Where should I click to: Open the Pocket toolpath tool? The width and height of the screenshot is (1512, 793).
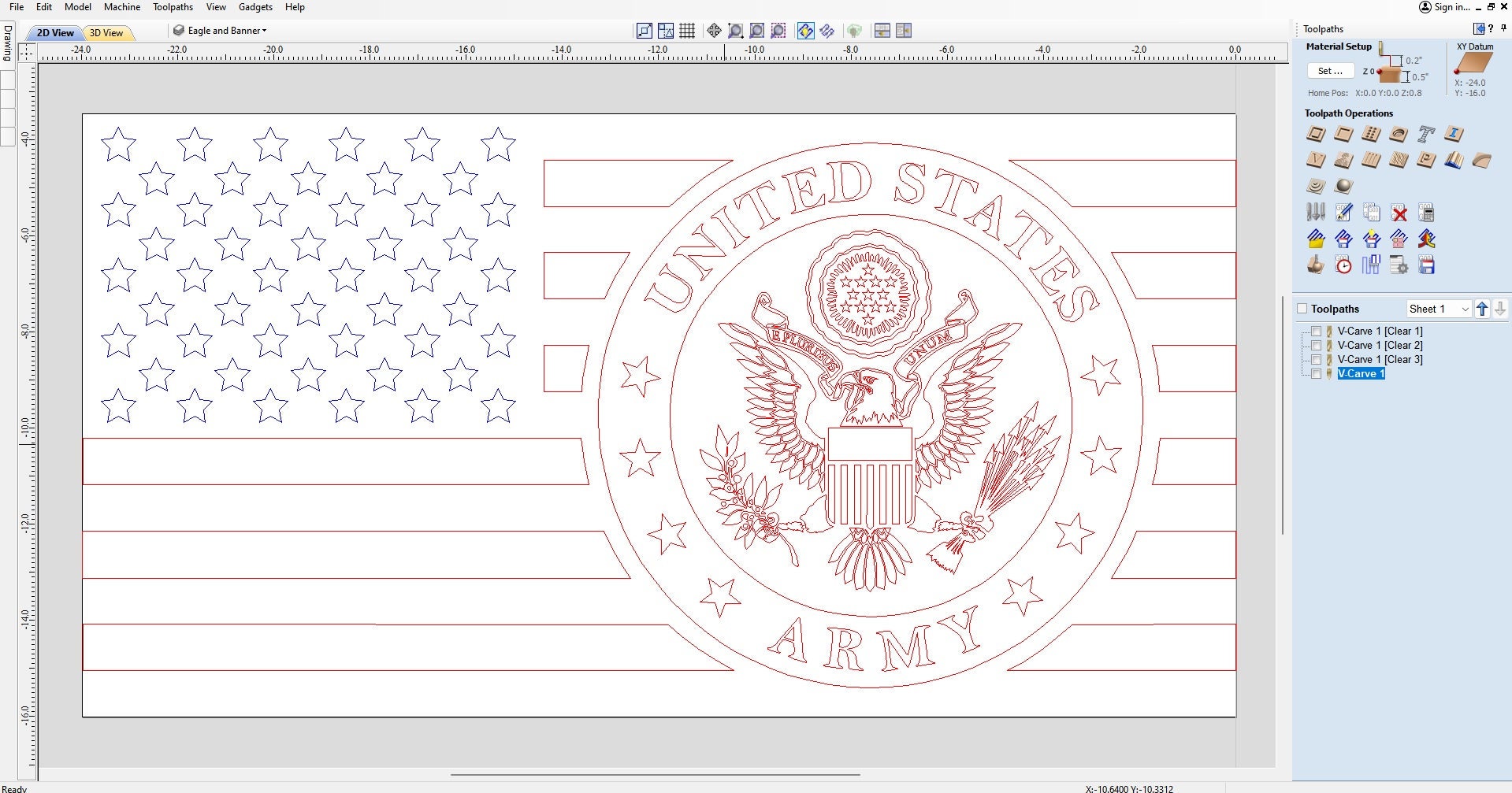(1343, 134)
